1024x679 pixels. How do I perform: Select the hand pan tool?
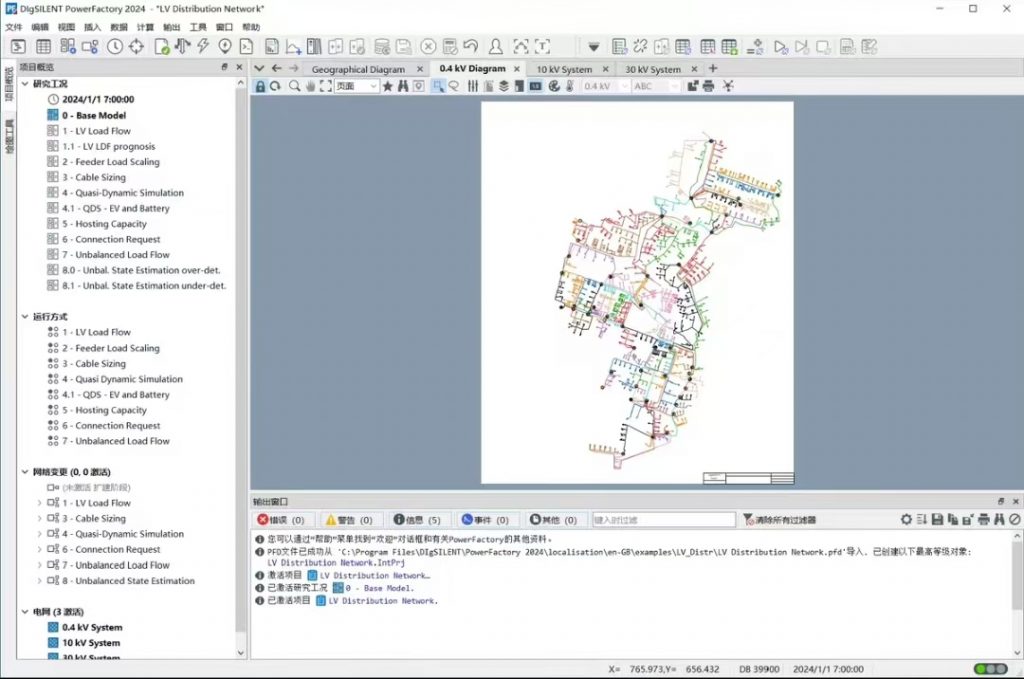(310, 86)
